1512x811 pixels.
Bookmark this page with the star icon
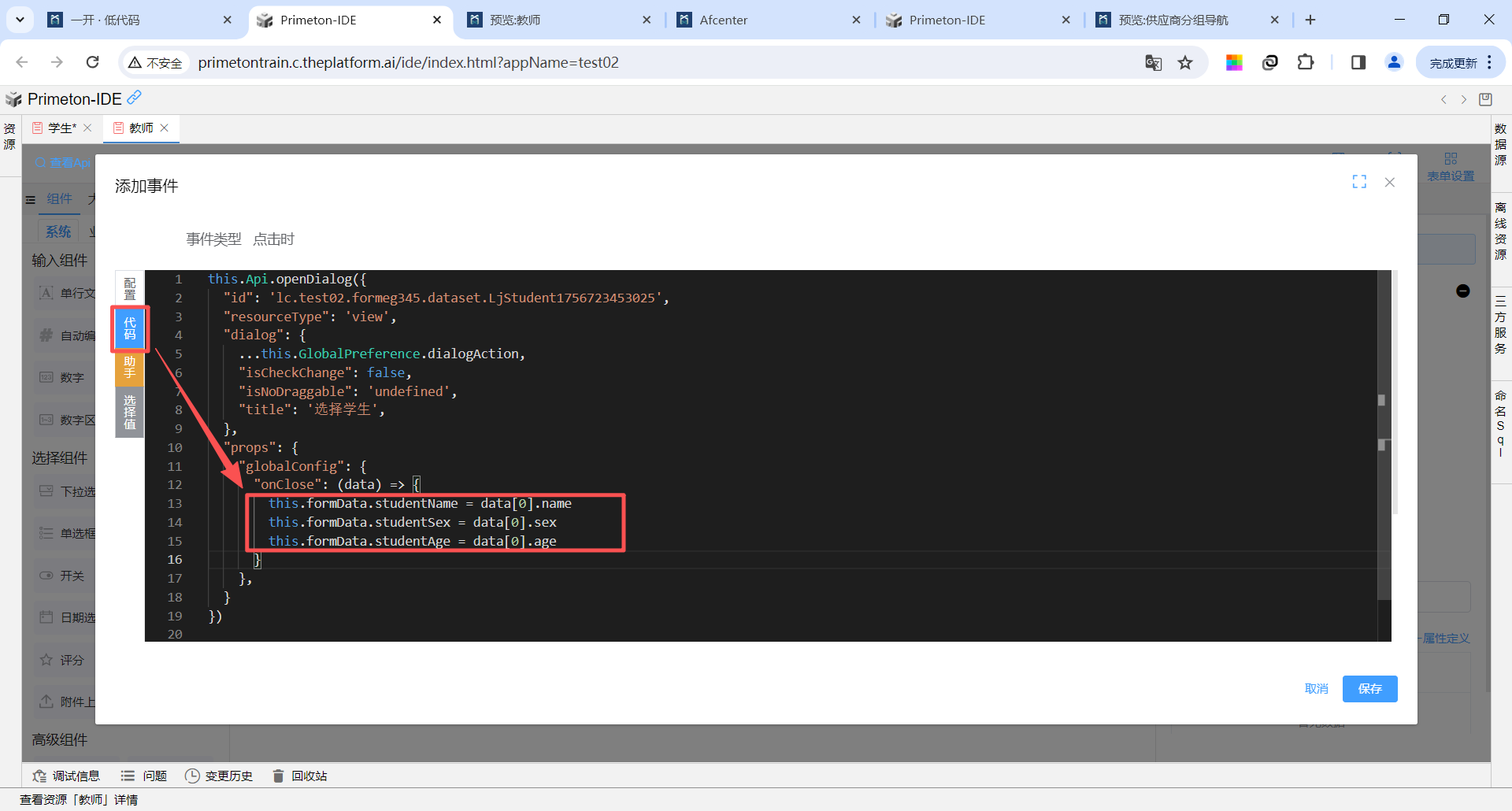pyautogui.click(x=1185, y=63)
